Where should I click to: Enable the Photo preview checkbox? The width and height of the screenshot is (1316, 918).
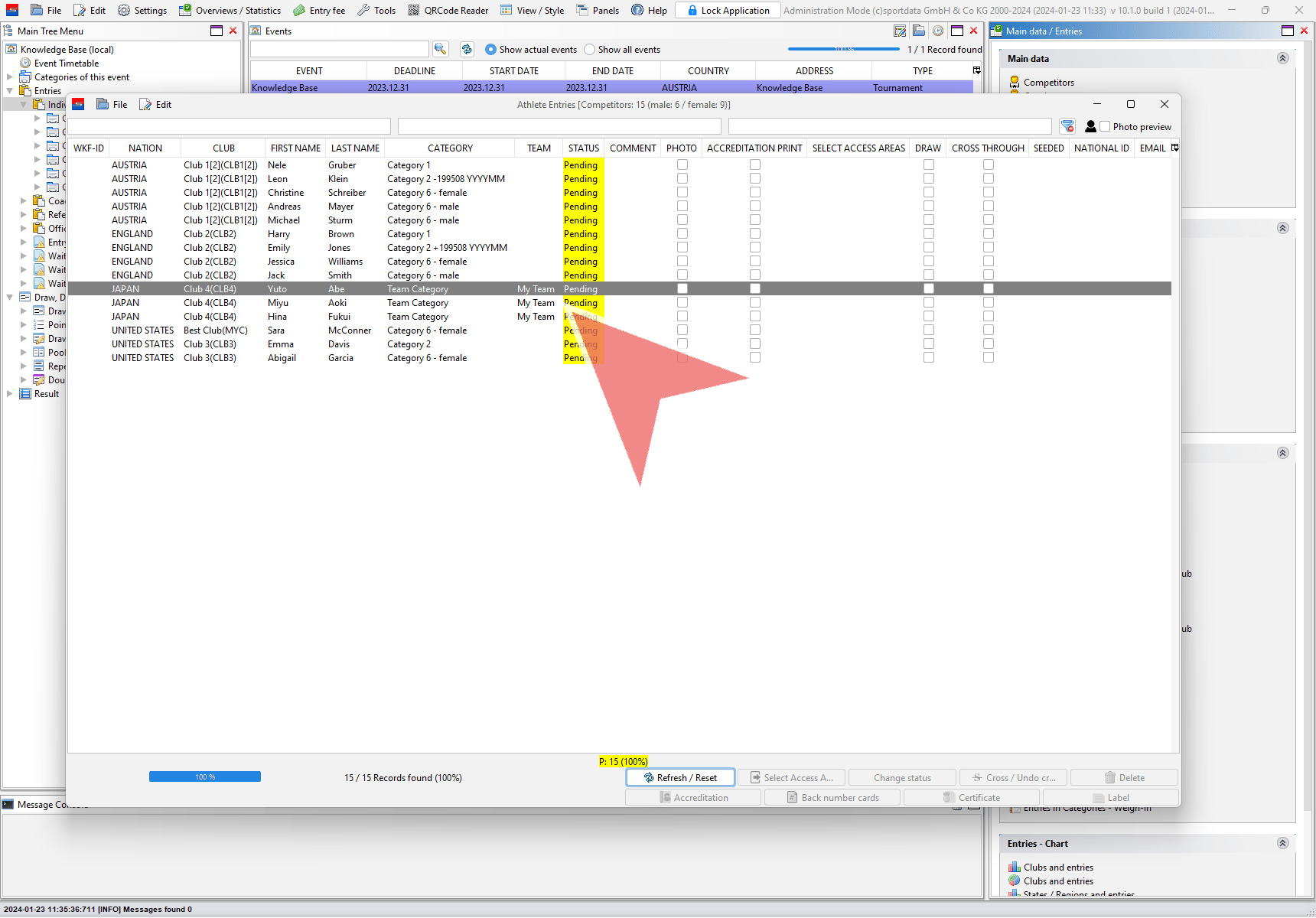tap(1105, 127)
